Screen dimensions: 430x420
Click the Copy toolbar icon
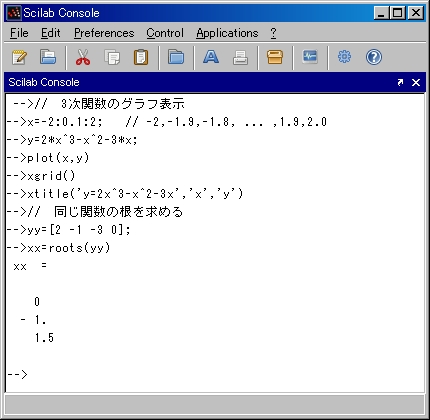coord(112,57)
